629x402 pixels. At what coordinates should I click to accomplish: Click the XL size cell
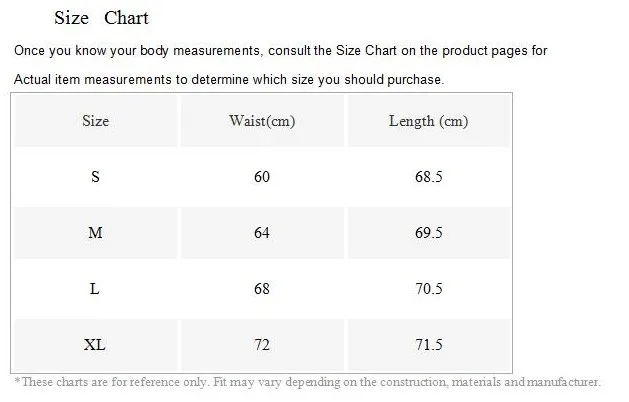click(x=95, y=345)
